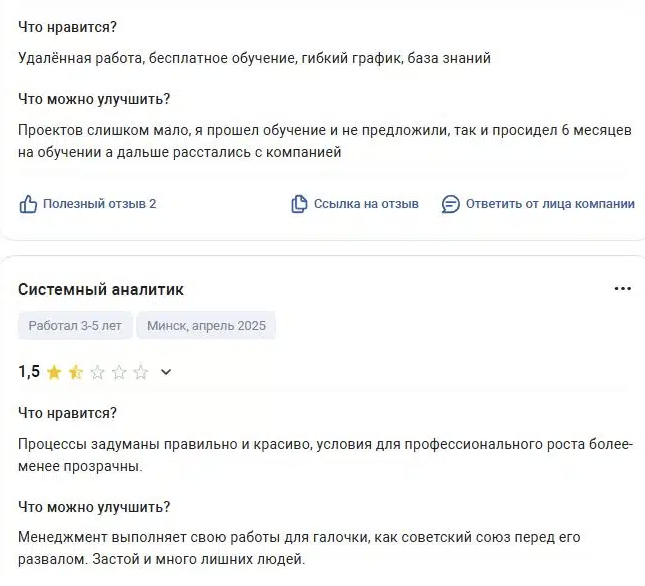The image size is (645, 586).
Task: Click the speech bubble reply icon
Action: 451,204
